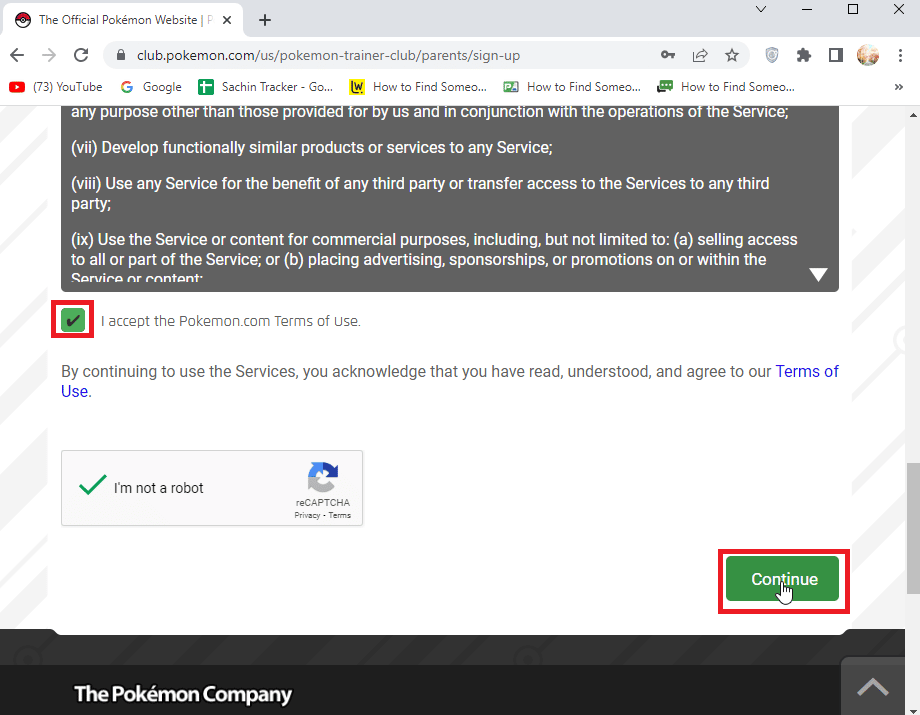Viewport: 920px width, 715px height.
Task: Open the Terms of Use link
Action: pos(807,371)
